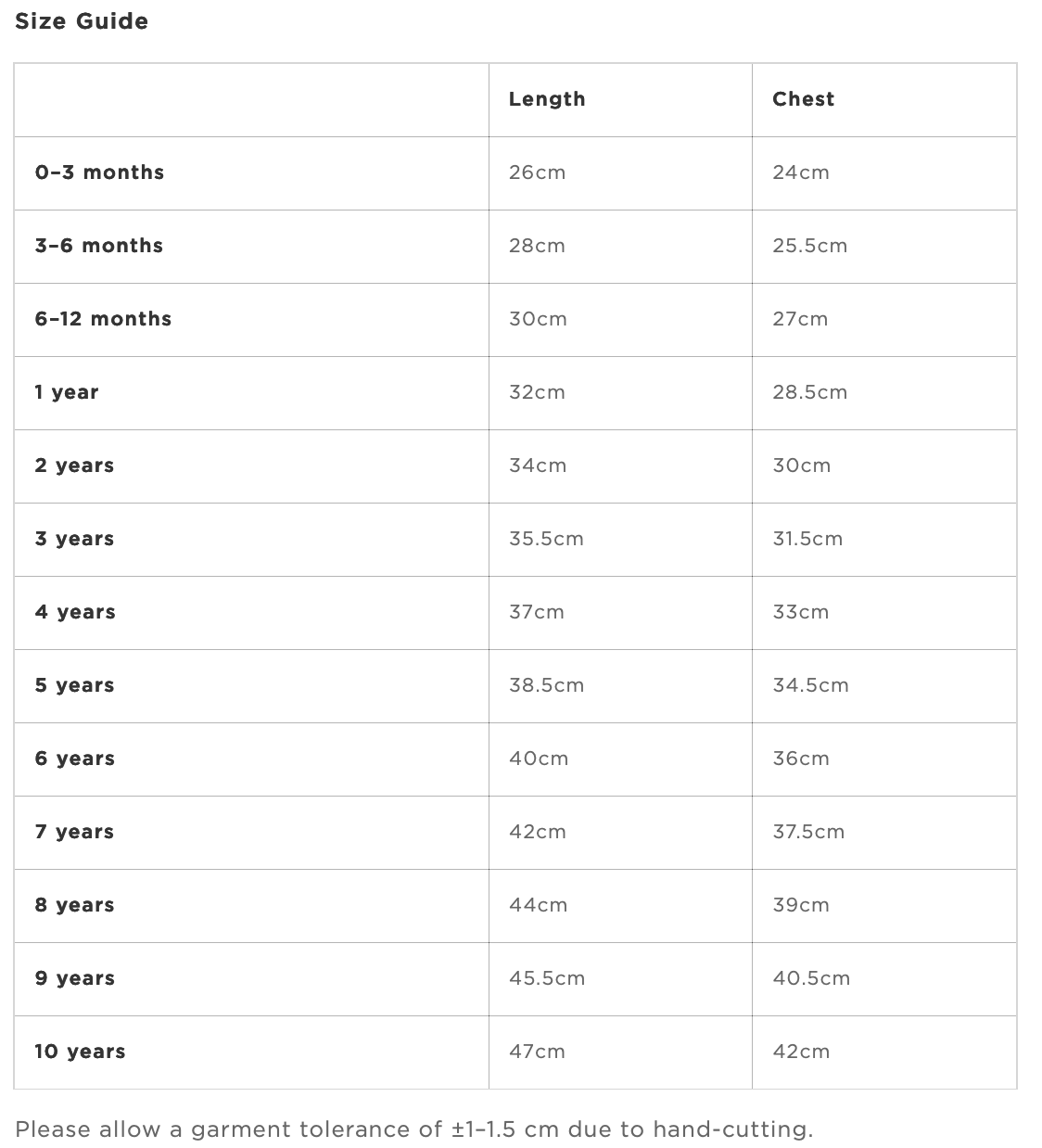Click the 37.5cm chest for 7 years
Screen dimensions: 1042x1148
click(x=808, y=832)
